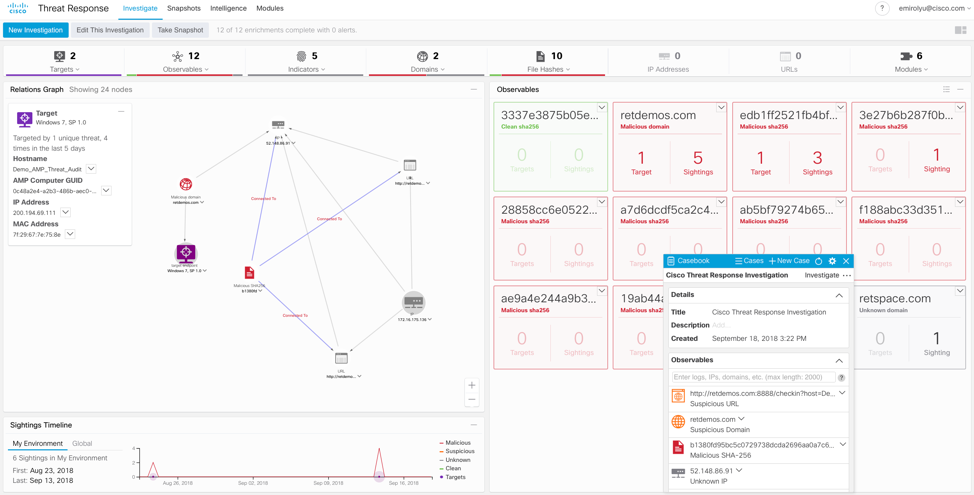Click the Casebook observables input field
The height and width of the screenshot is (495, 974).
[753, 377]
